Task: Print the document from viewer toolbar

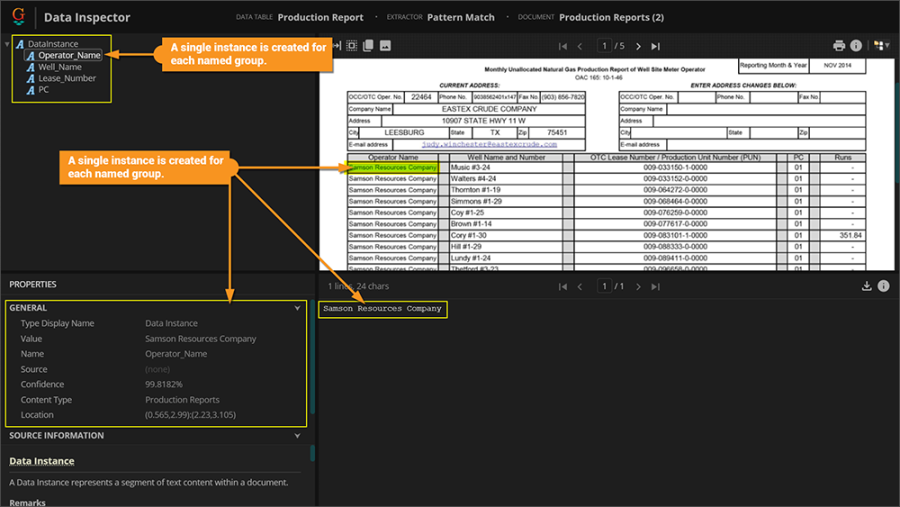Action: point(839,46)
